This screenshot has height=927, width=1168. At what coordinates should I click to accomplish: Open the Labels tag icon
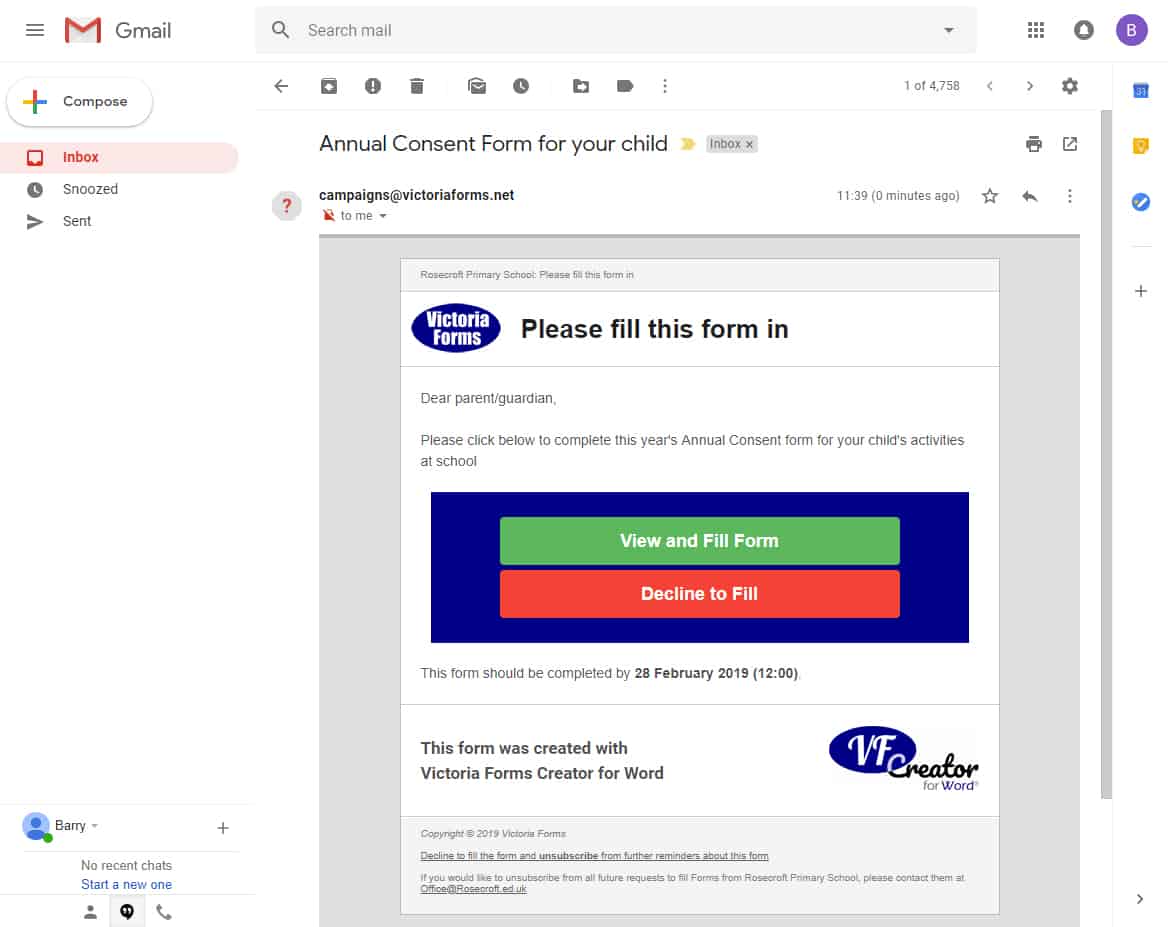point(625,86)
